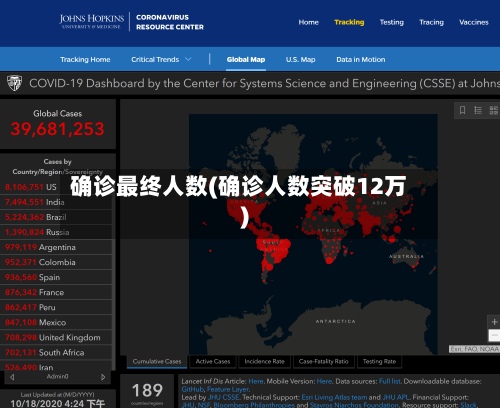Select the Peru row in cases list

click(x=56, y=307)
